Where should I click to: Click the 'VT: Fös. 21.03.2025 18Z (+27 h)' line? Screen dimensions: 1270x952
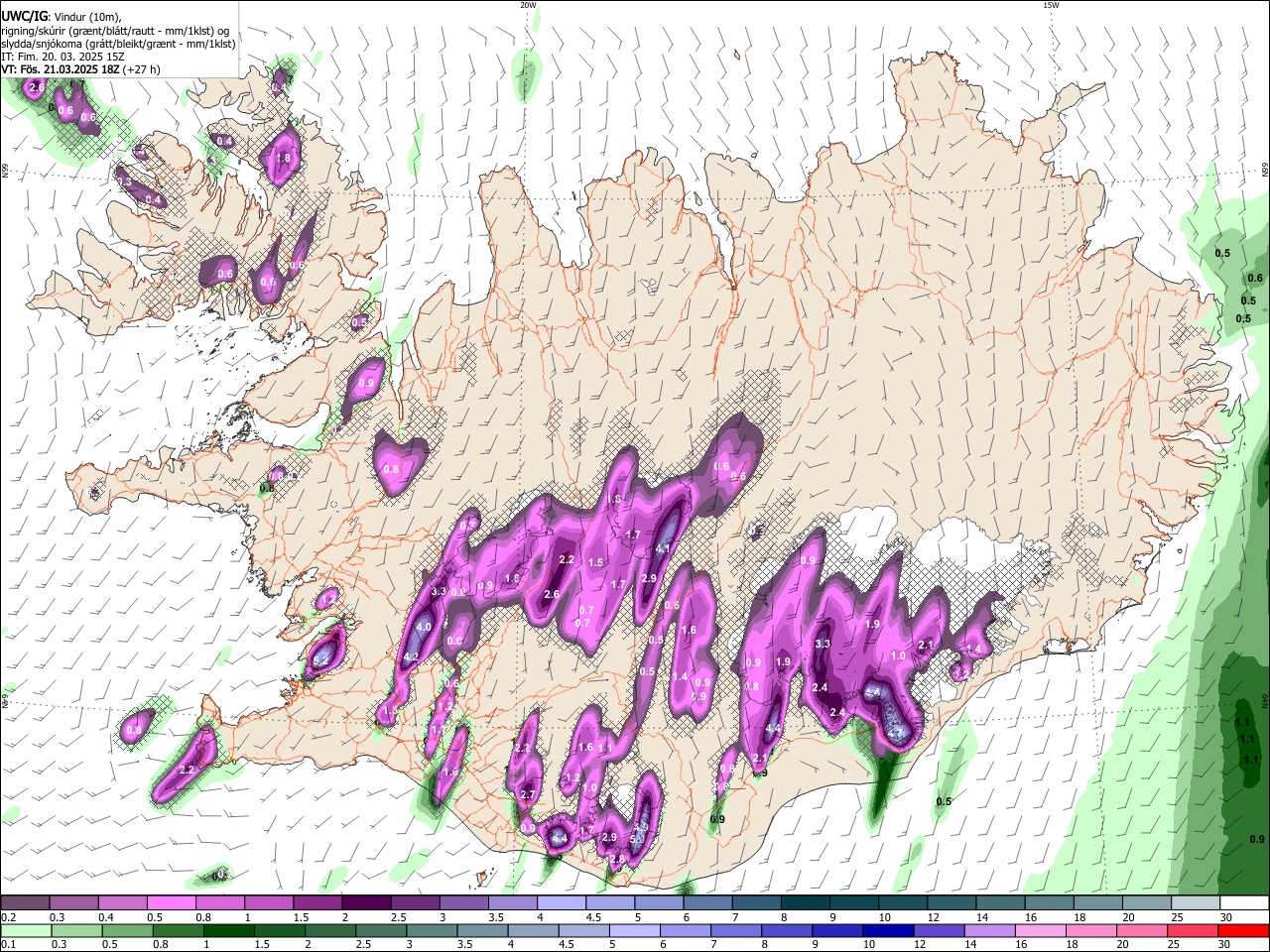coord(81,69)
